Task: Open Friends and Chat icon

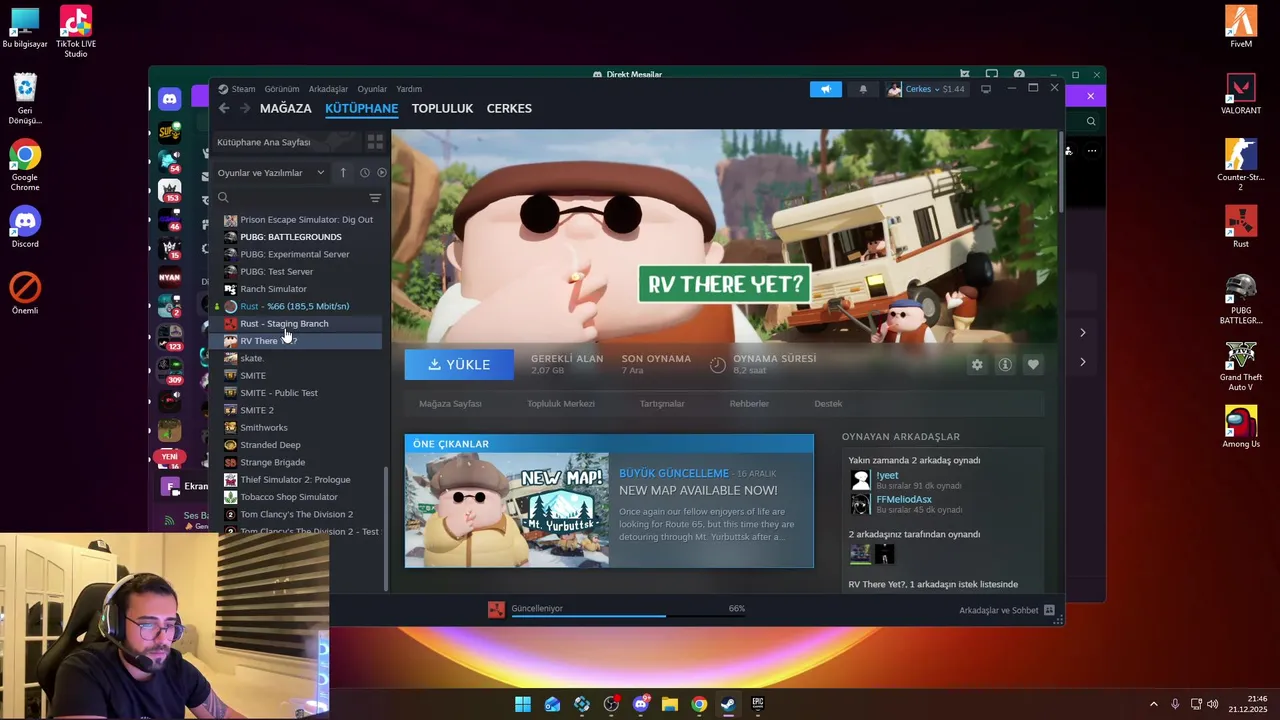Action: 1049,610
